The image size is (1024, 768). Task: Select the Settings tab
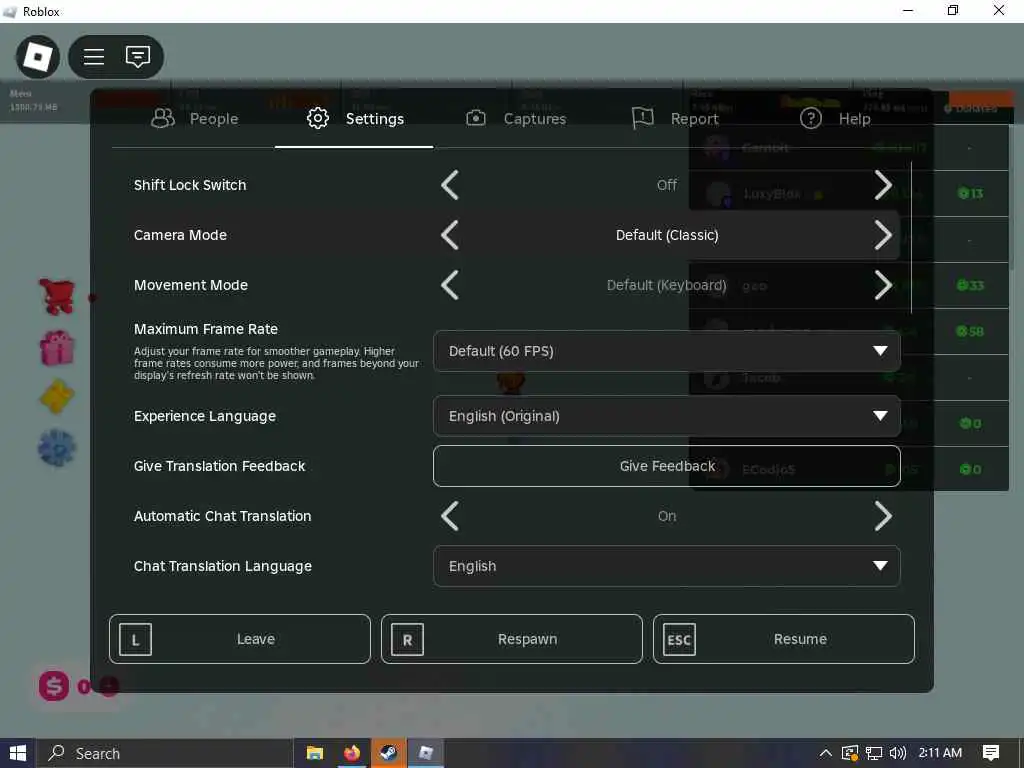coord(355,119)
